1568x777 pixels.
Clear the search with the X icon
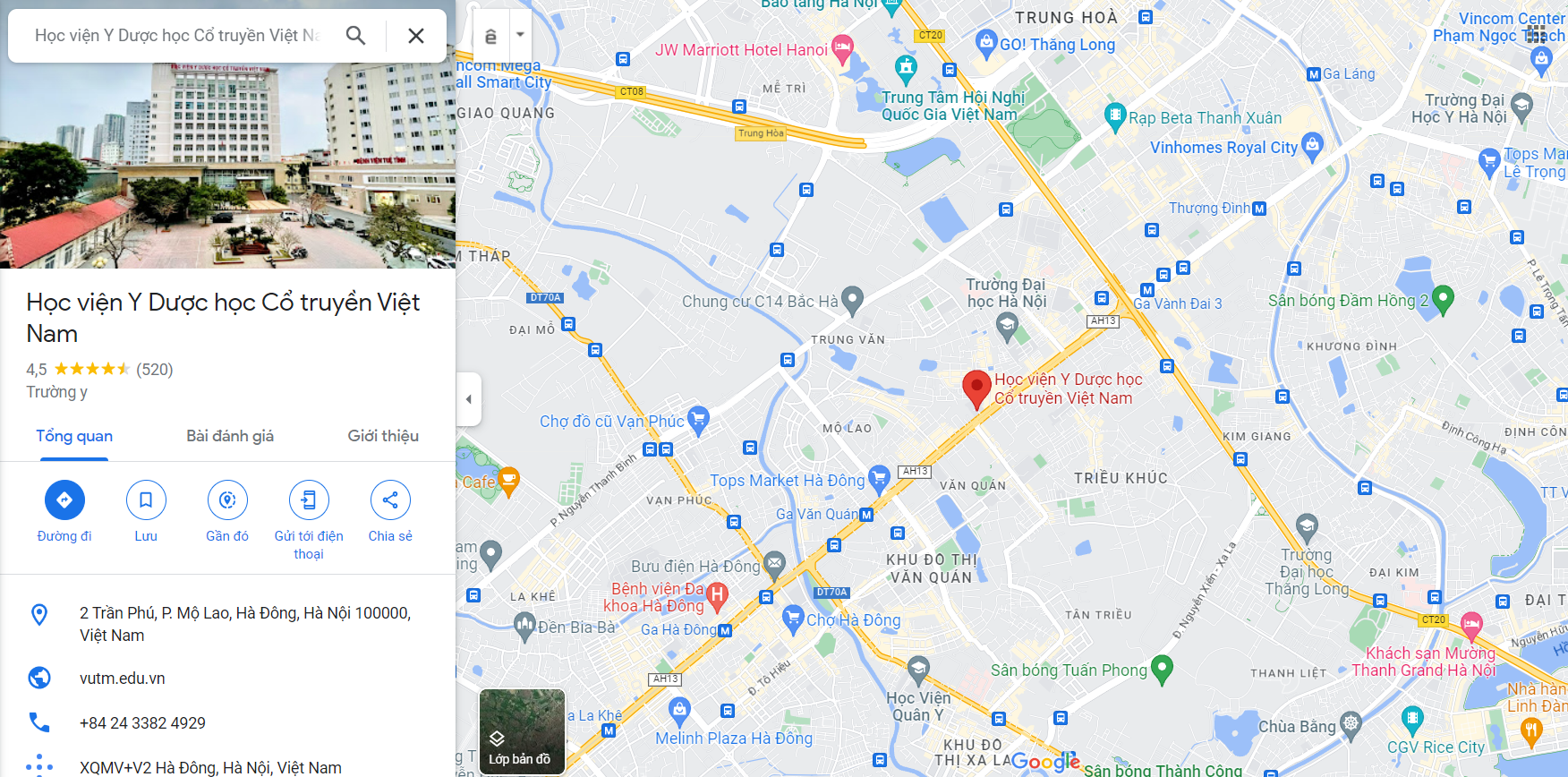pos(416,36)
